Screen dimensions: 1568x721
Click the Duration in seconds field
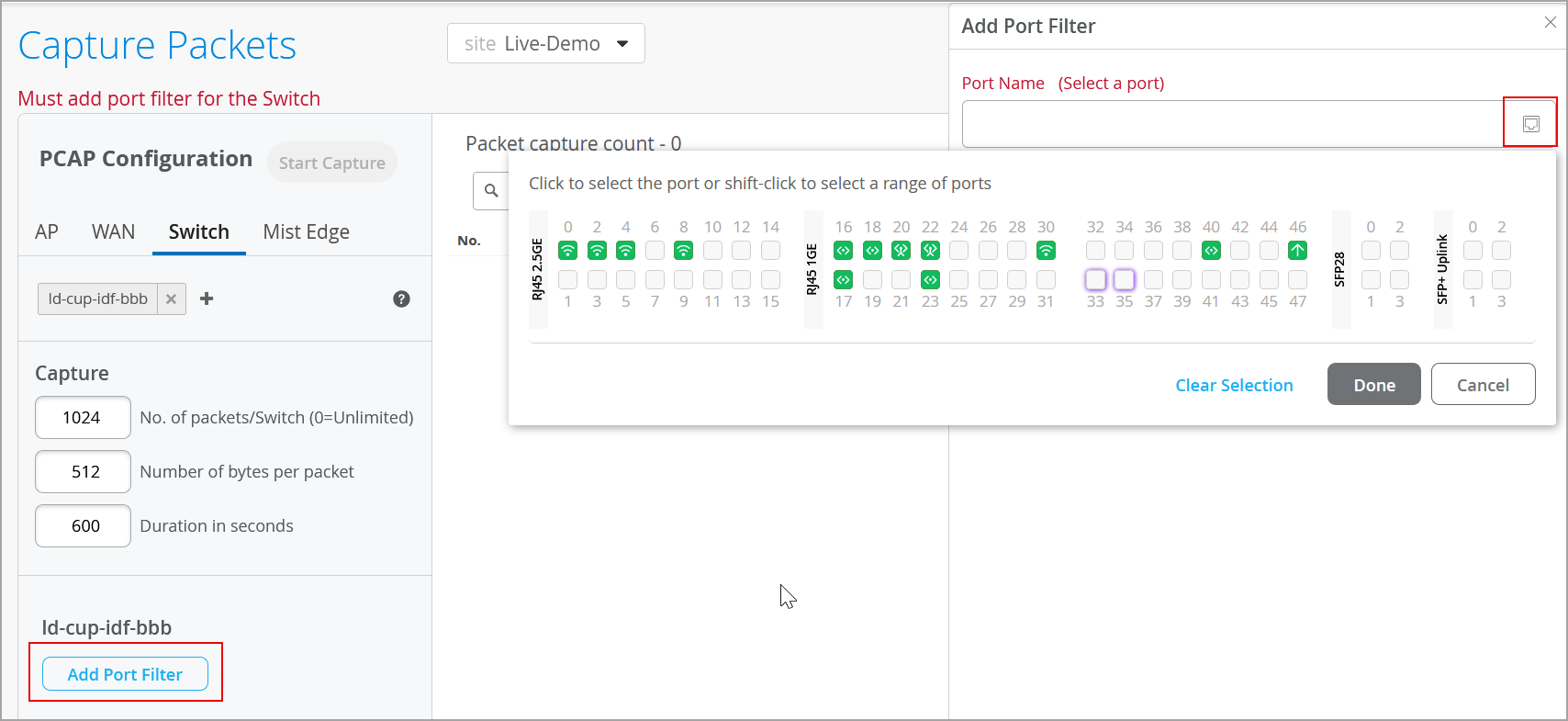tap(84, 526)
